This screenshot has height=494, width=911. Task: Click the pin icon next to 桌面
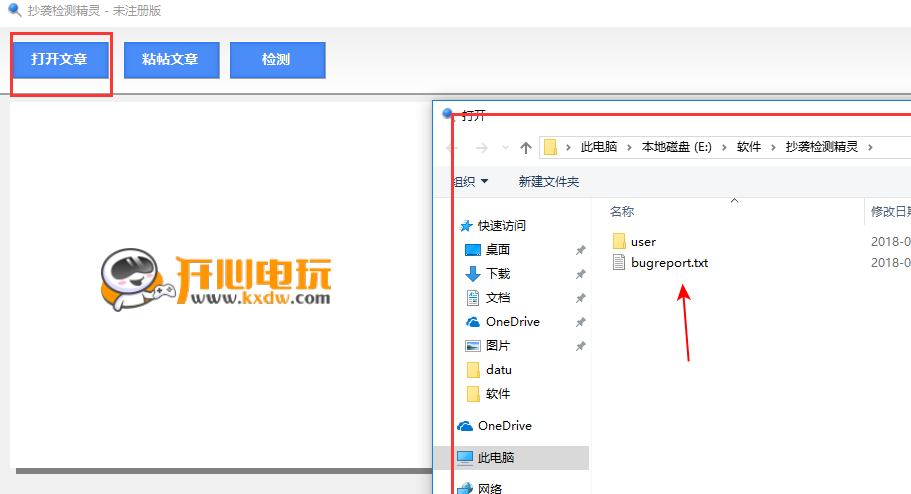(580, 250)
